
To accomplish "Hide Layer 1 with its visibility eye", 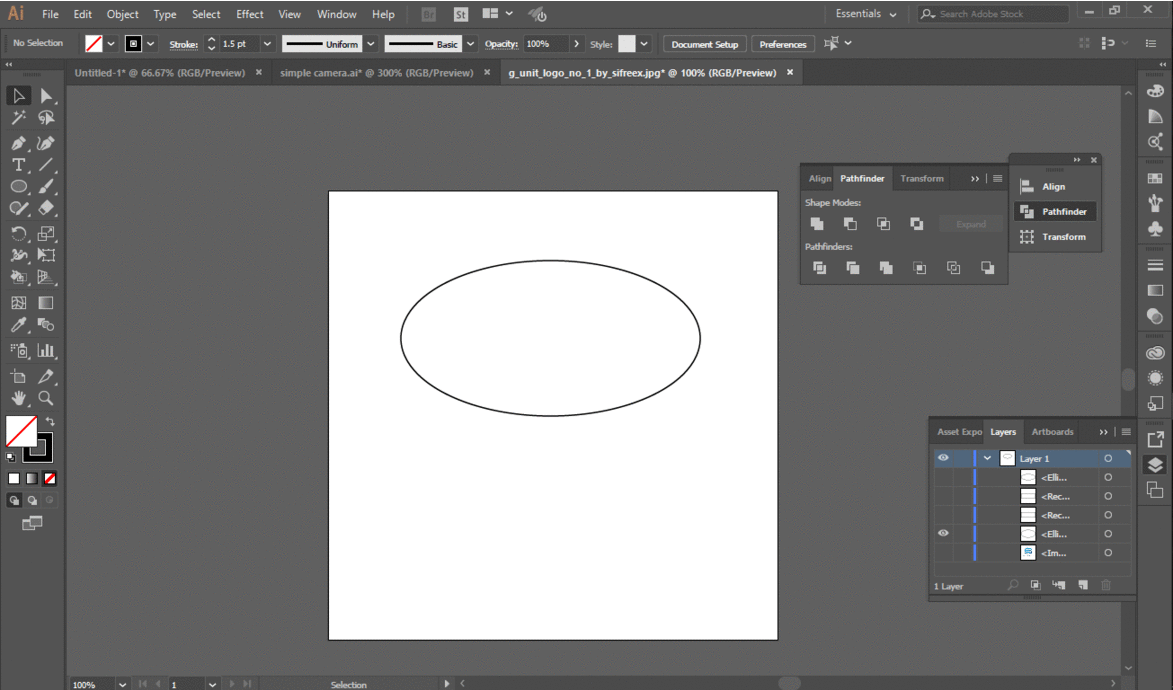I will point(942,457).
